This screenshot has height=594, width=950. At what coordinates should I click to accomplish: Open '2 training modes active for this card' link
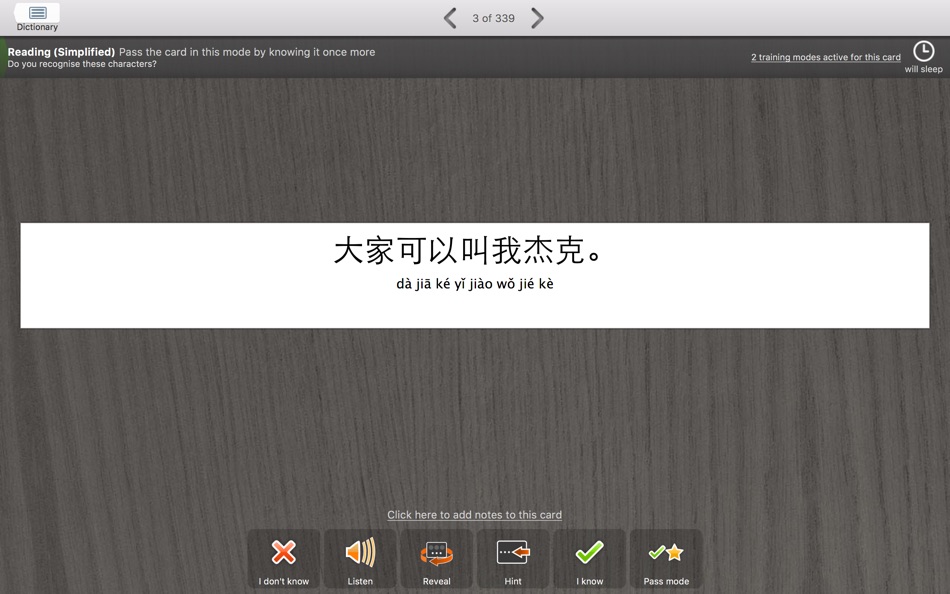(826, 57)
